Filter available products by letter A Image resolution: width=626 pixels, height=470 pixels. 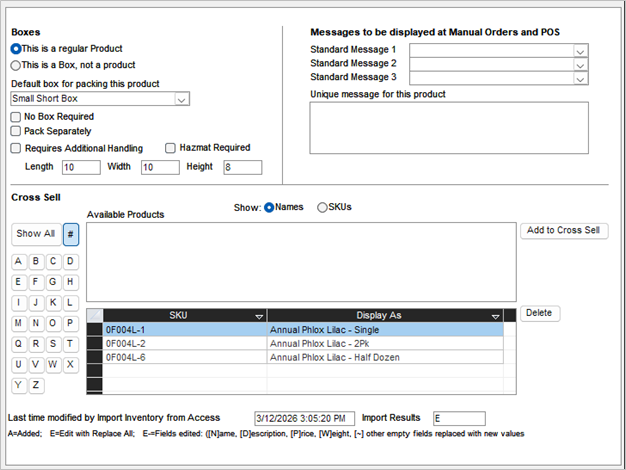20,262
